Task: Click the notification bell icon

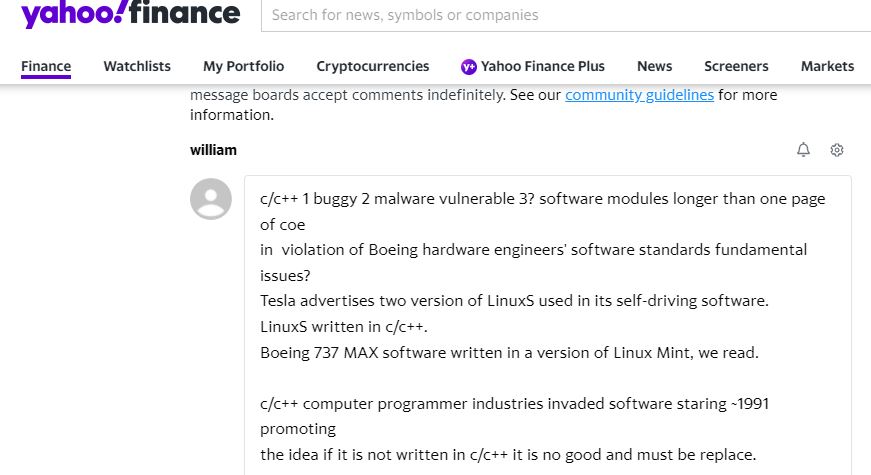Action: [x=803, y=149]
